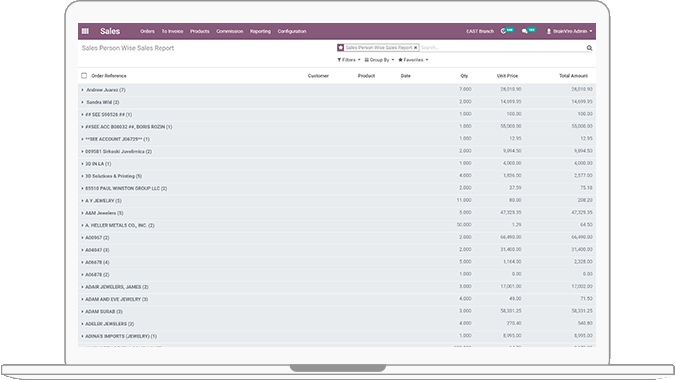Click the Sales app title

pos(110,31)
